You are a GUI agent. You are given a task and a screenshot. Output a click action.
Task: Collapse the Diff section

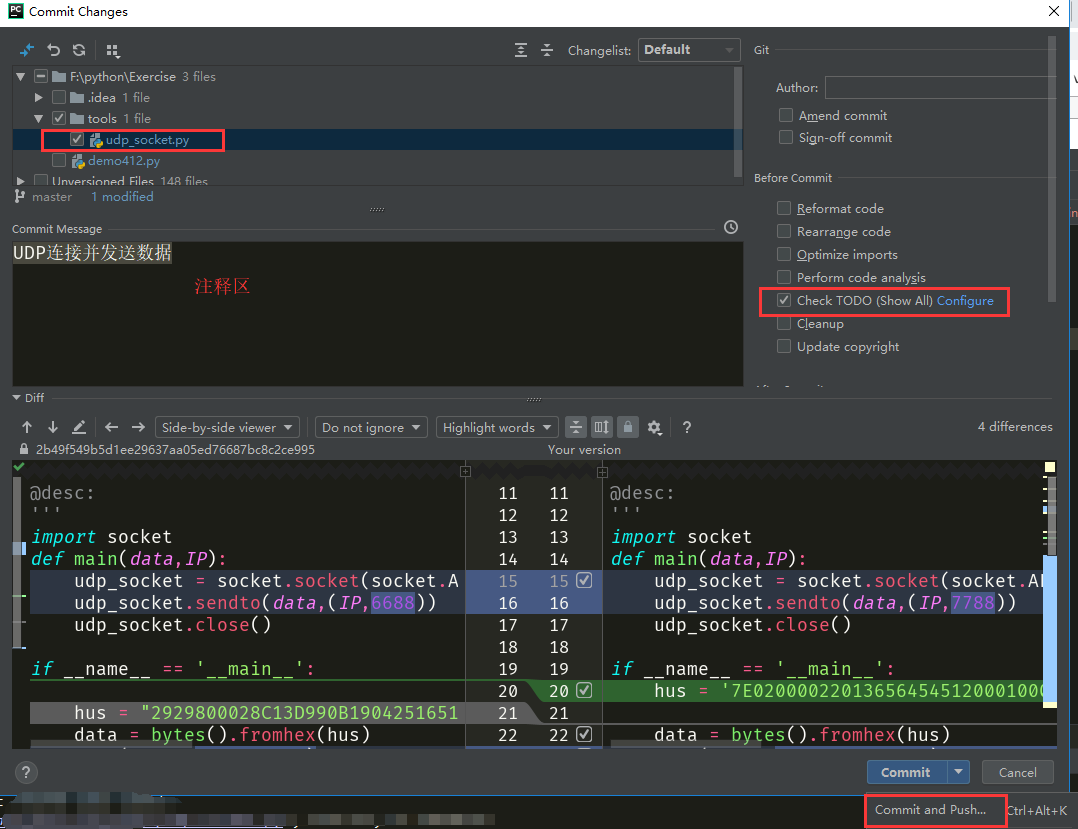click(16, 398)
